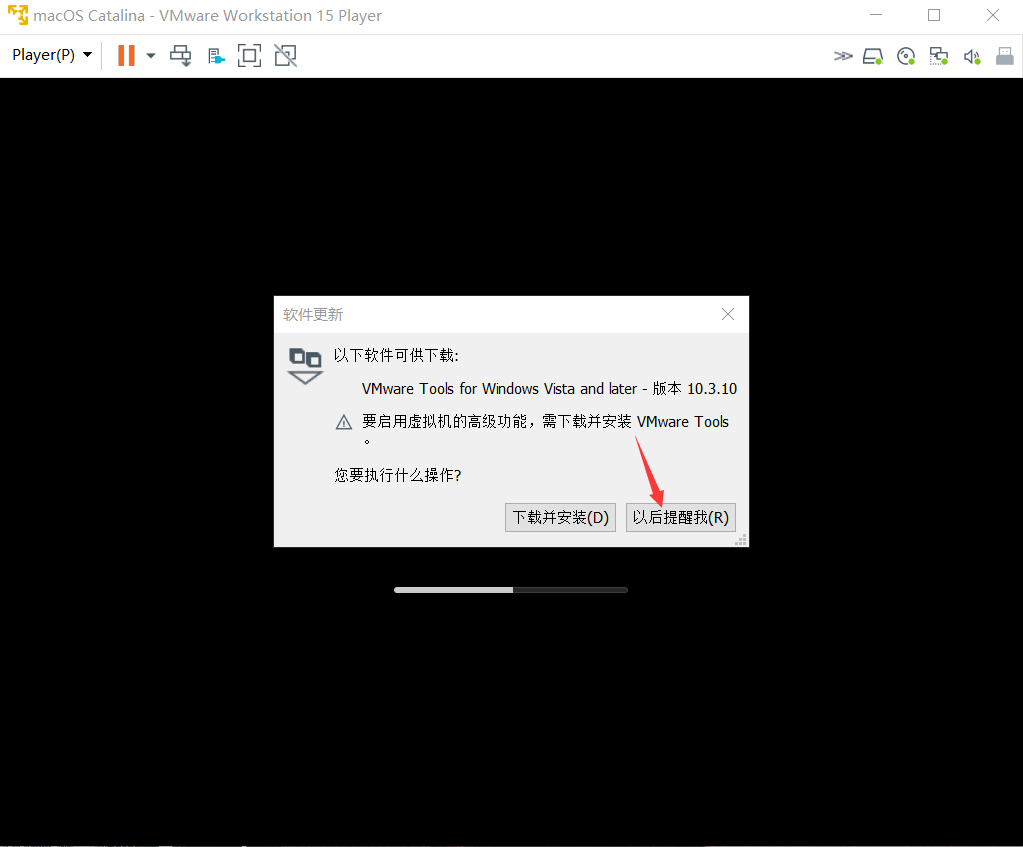The height and width of the screenshot is (847, 1023).
Task: Enter full screen mode
Action: 249,55
